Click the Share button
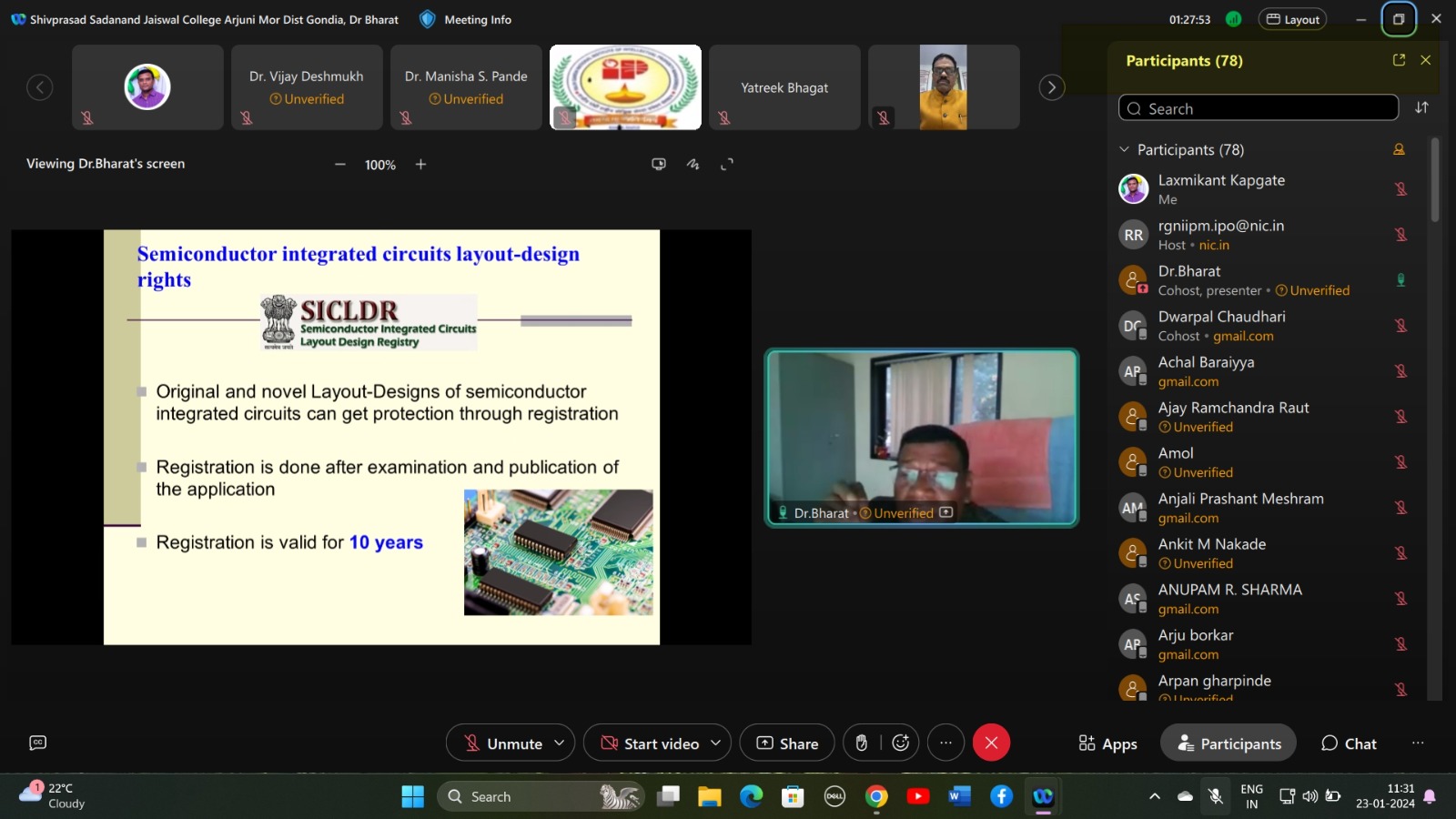Screen dimensions: 1456x819 786,743
